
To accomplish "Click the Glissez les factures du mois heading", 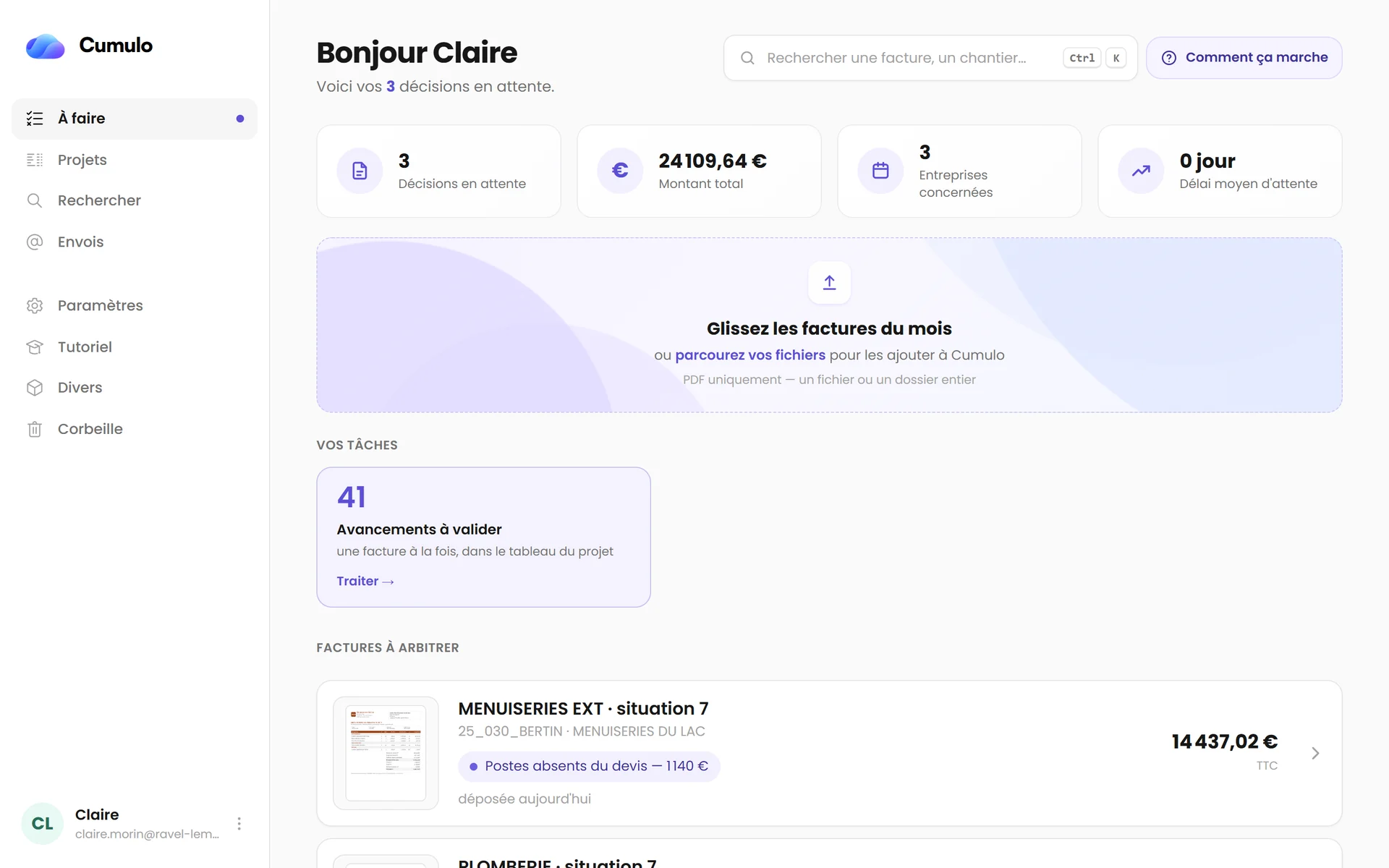I will [829, 328].
